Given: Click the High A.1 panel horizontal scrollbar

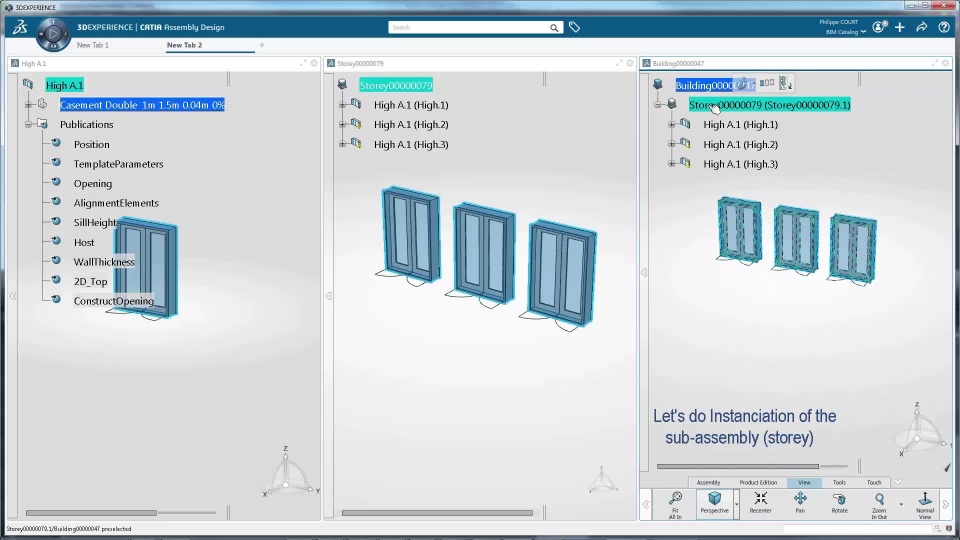Looking at the screenshot, I should click(91, 512).
